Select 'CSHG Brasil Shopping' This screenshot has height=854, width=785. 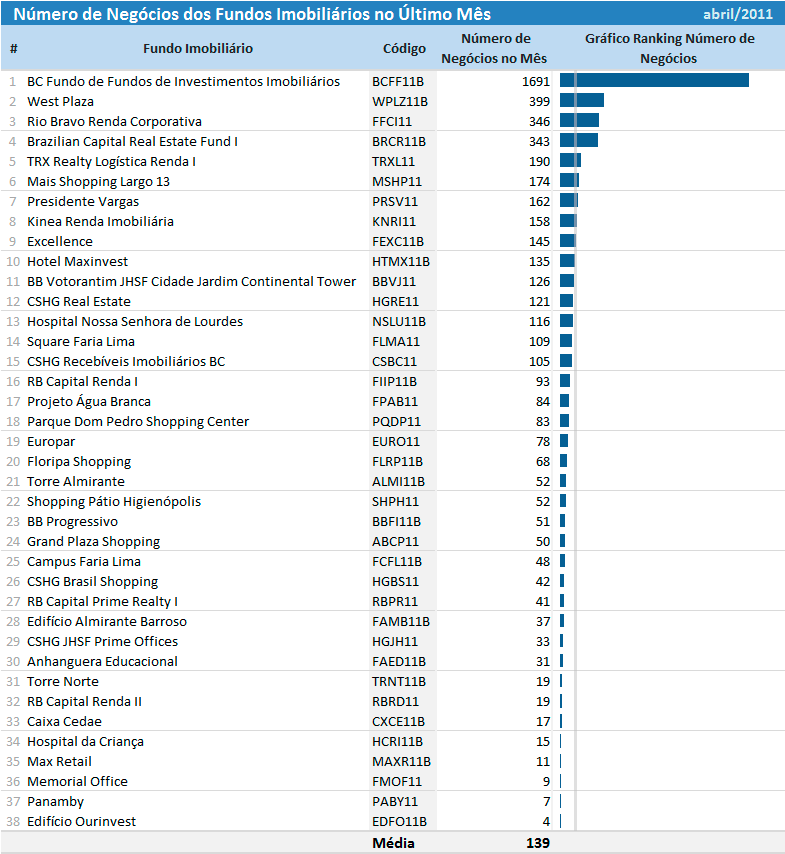(93, 582)
